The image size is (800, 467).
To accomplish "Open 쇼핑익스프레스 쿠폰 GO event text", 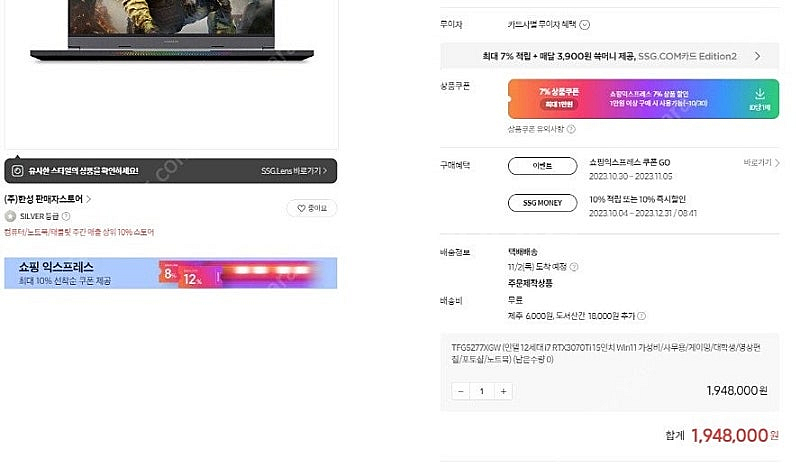I will click(630, 162).
